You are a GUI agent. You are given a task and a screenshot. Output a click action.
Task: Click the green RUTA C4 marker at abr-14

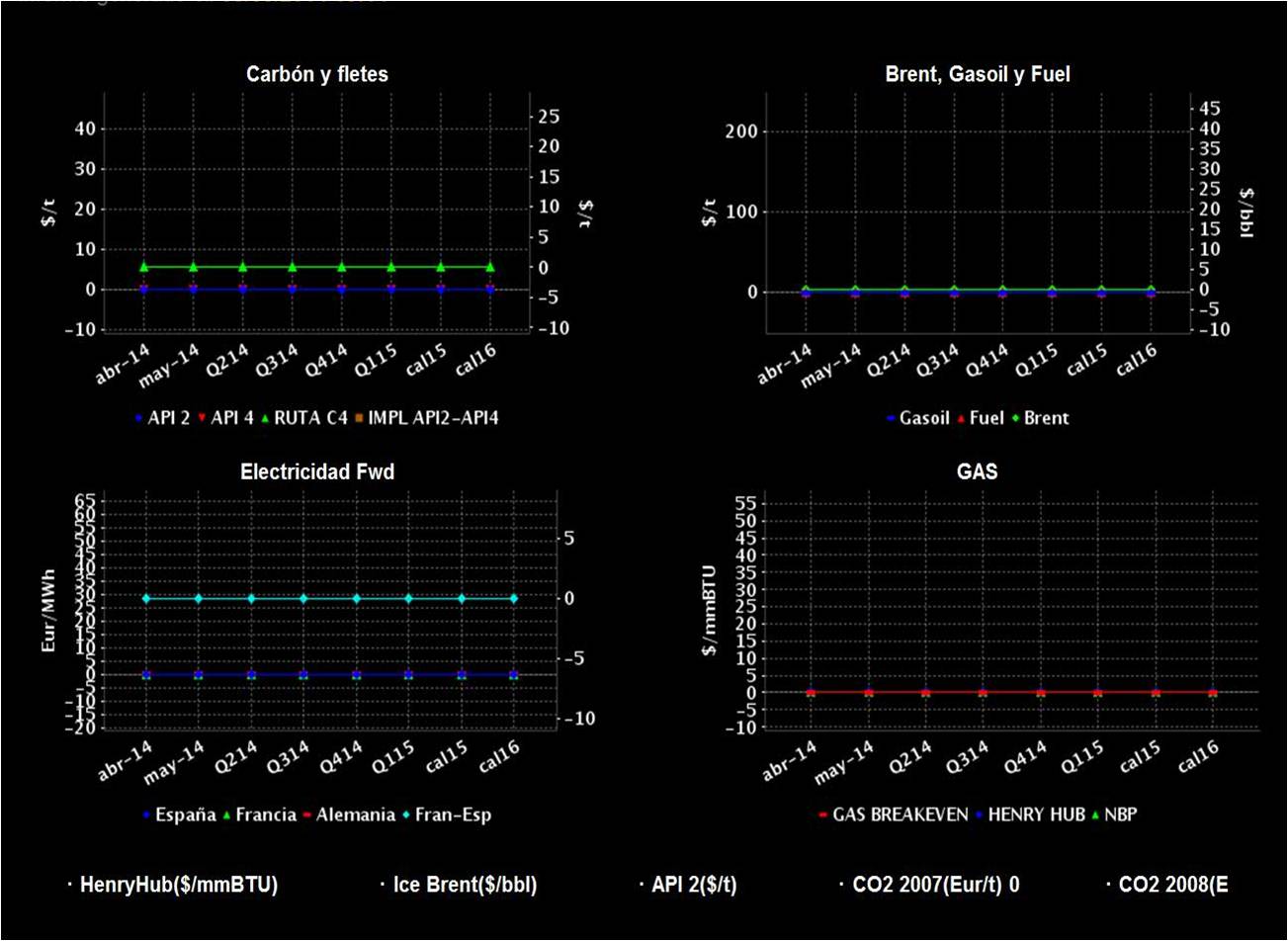click(x=144, y=267)
